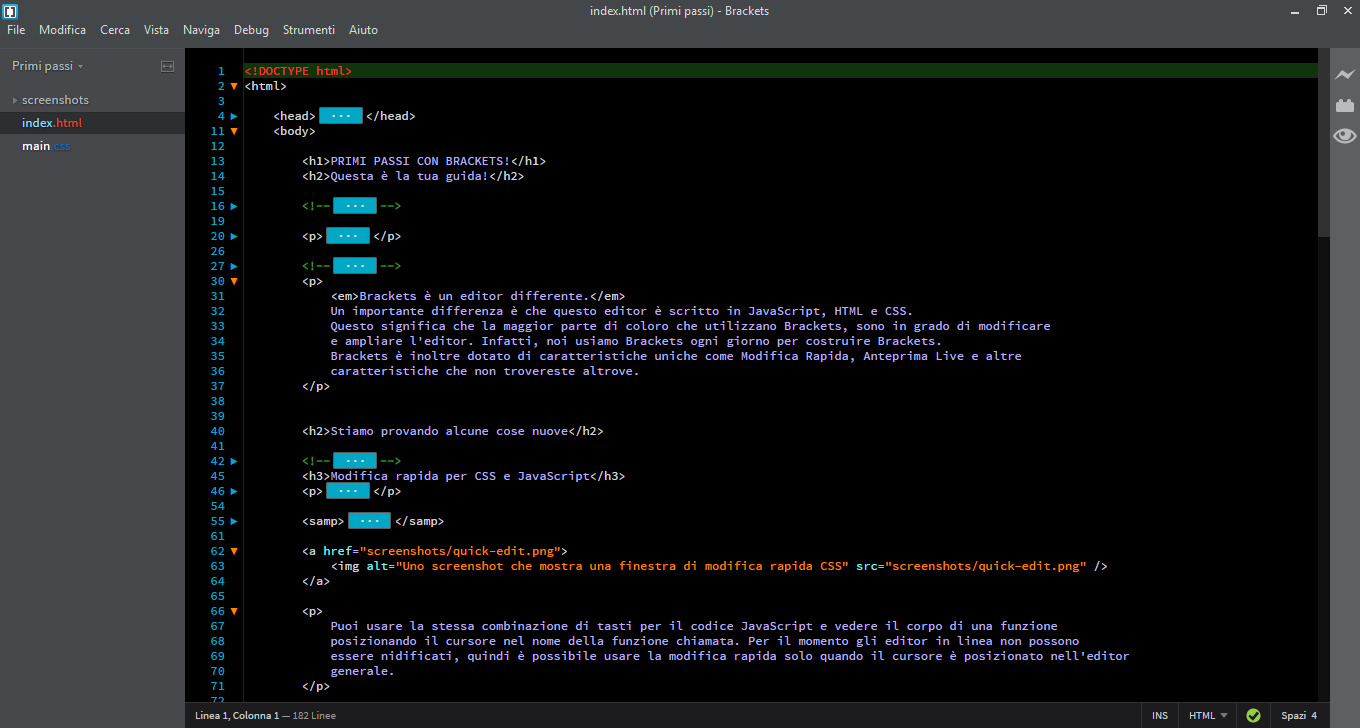Click folded marker in line 46 paragraph
Screen dimensions: 1360x728
pyautogui.click(x=348, y=491)
